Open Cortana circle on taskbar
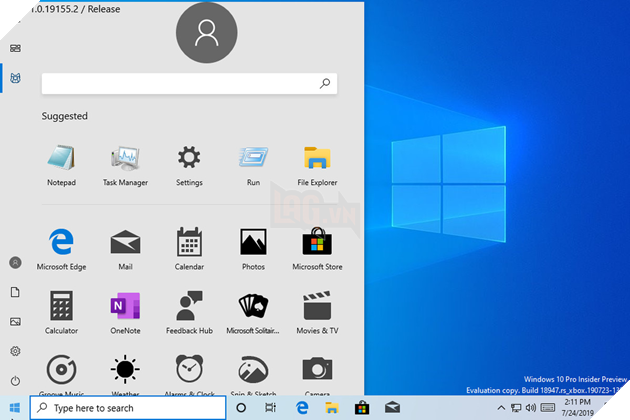 [241, 408]
